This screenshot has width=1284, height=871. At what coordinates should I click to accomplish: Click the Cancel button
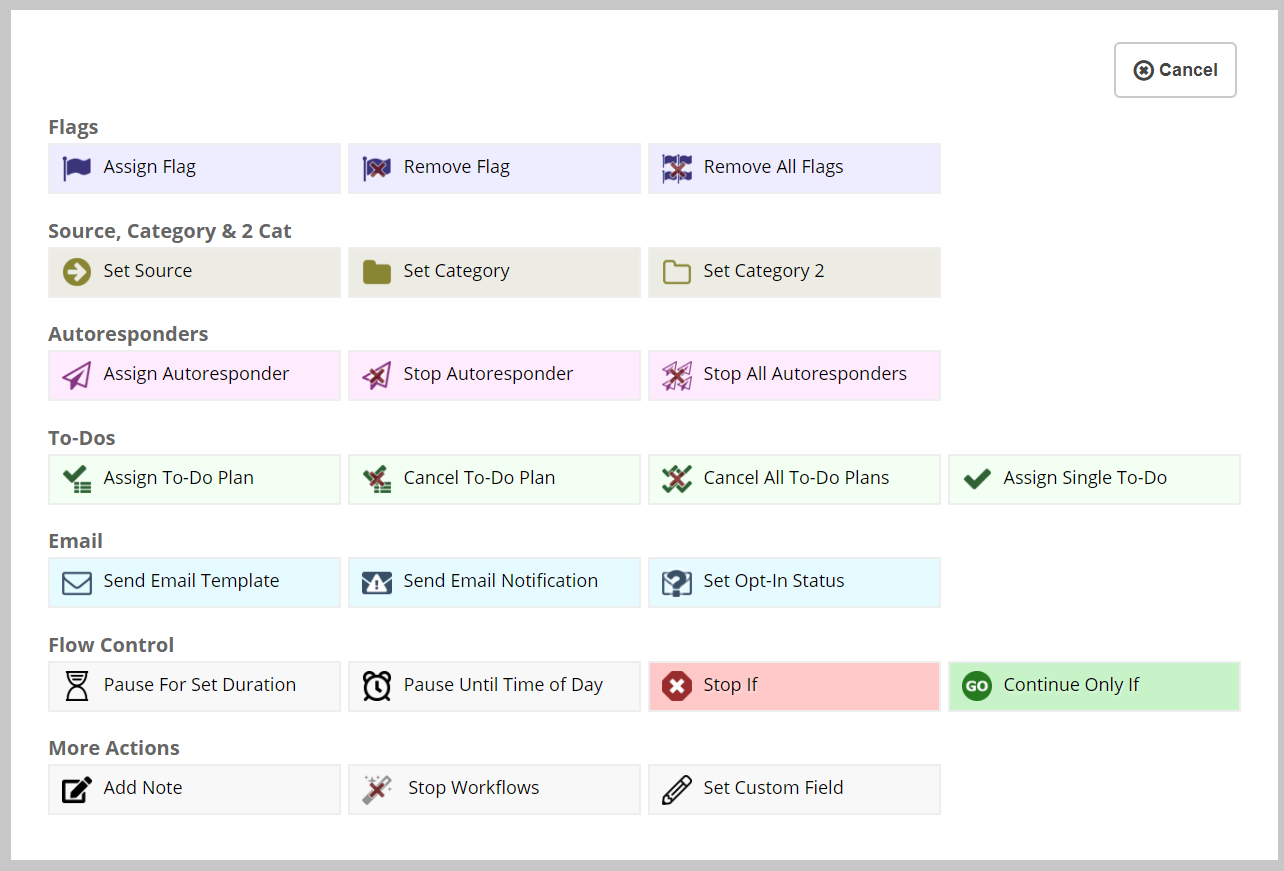pos(1175,69)
